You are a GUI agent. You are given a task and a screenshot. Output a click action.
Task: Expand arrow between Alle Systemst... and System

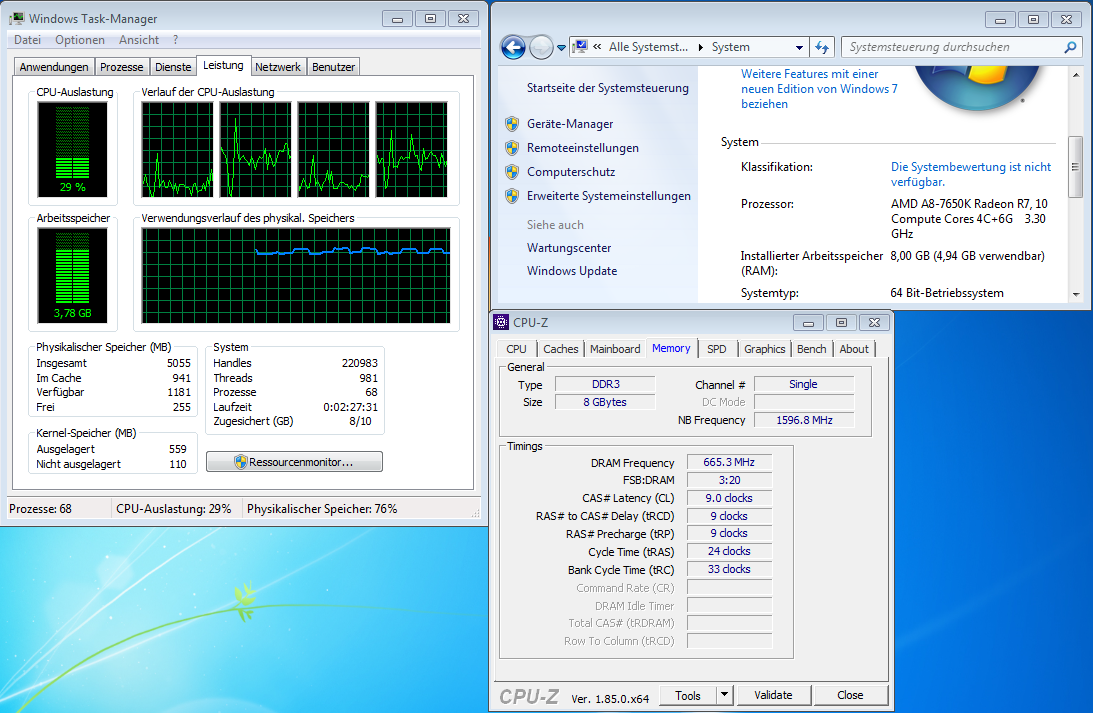pyautogui.click(x=701, y=47)
